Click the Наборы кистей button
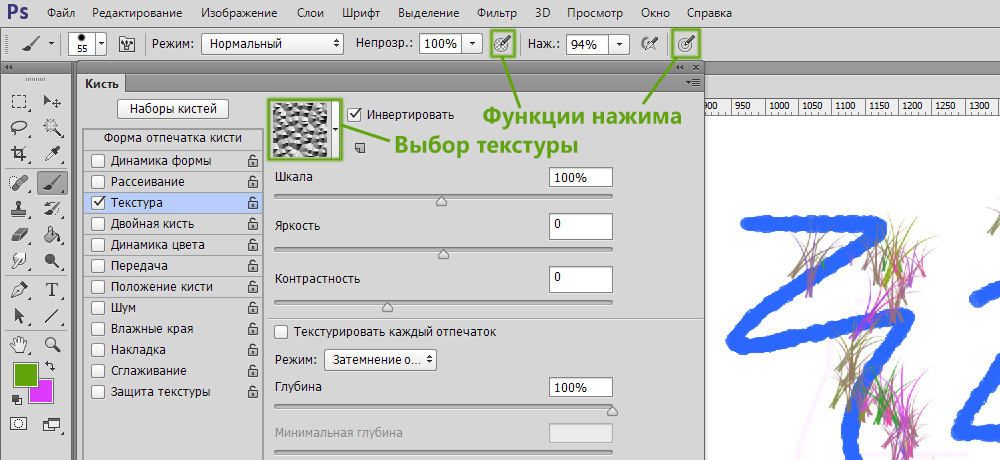The width and height of the screenshot is (1000, 460). tap(173, 108)
